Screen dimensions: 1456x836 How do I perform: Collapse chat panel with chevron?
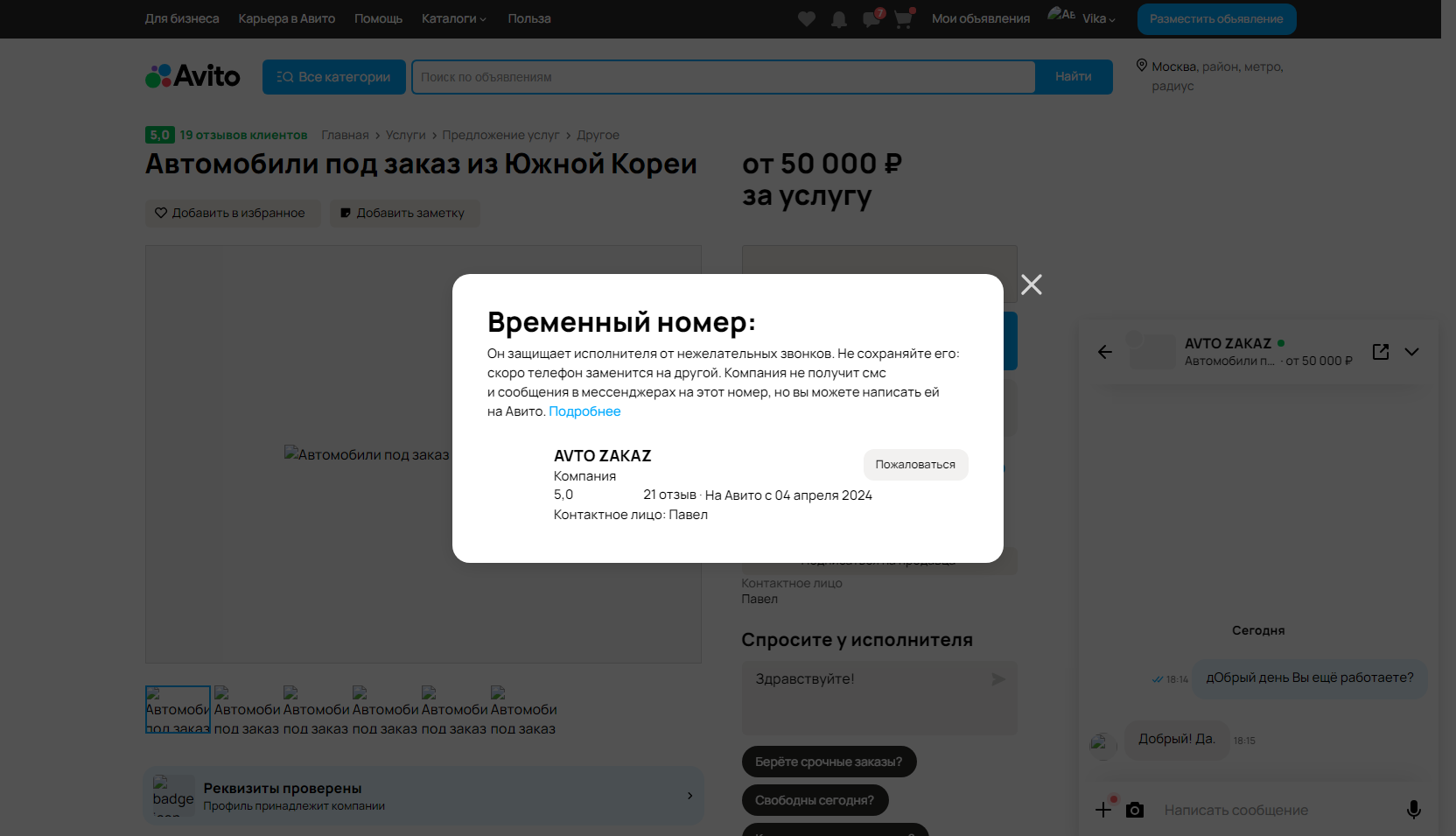pyautogui.click(x=1411, y=352)
